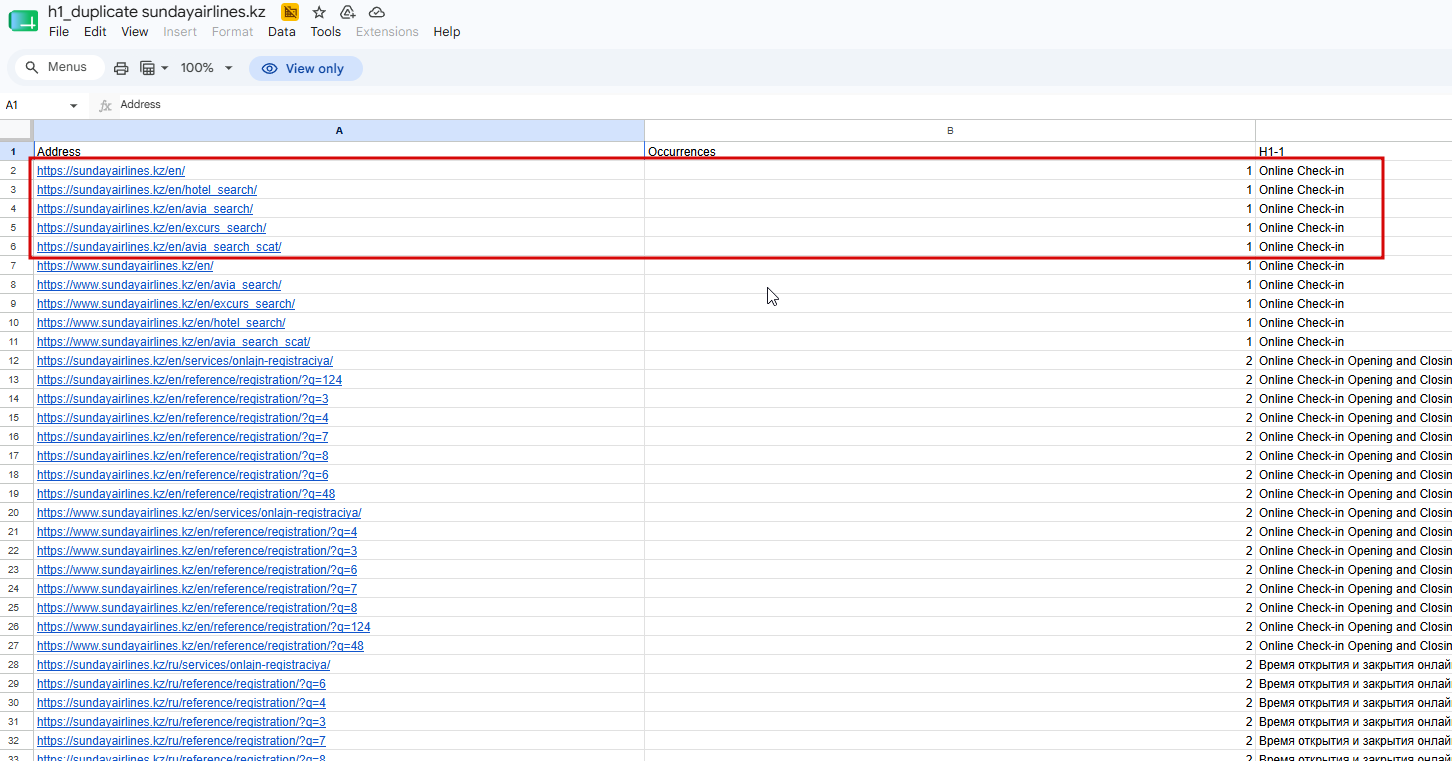1452x761 pixels.
Task: Add a shortcut to Drive
Action: [348, 12]
